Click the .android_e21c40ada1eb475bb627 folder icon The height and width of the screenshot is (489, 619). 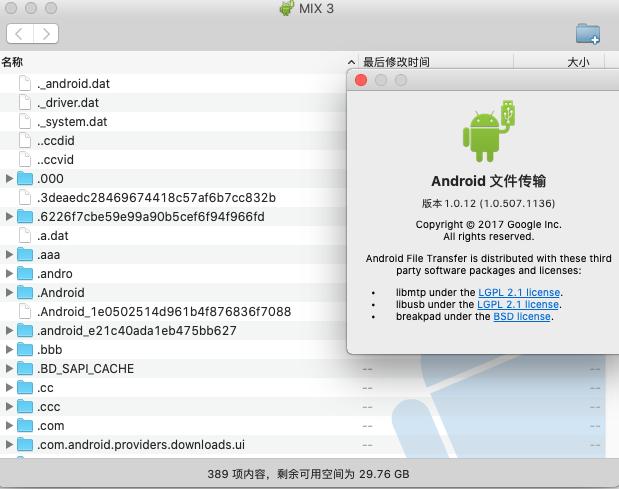[25, 330]
